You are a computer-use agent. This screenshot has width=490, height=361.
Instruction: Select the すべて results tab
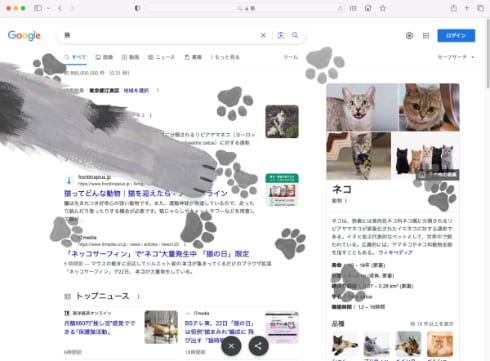click(x=75, y=57)
